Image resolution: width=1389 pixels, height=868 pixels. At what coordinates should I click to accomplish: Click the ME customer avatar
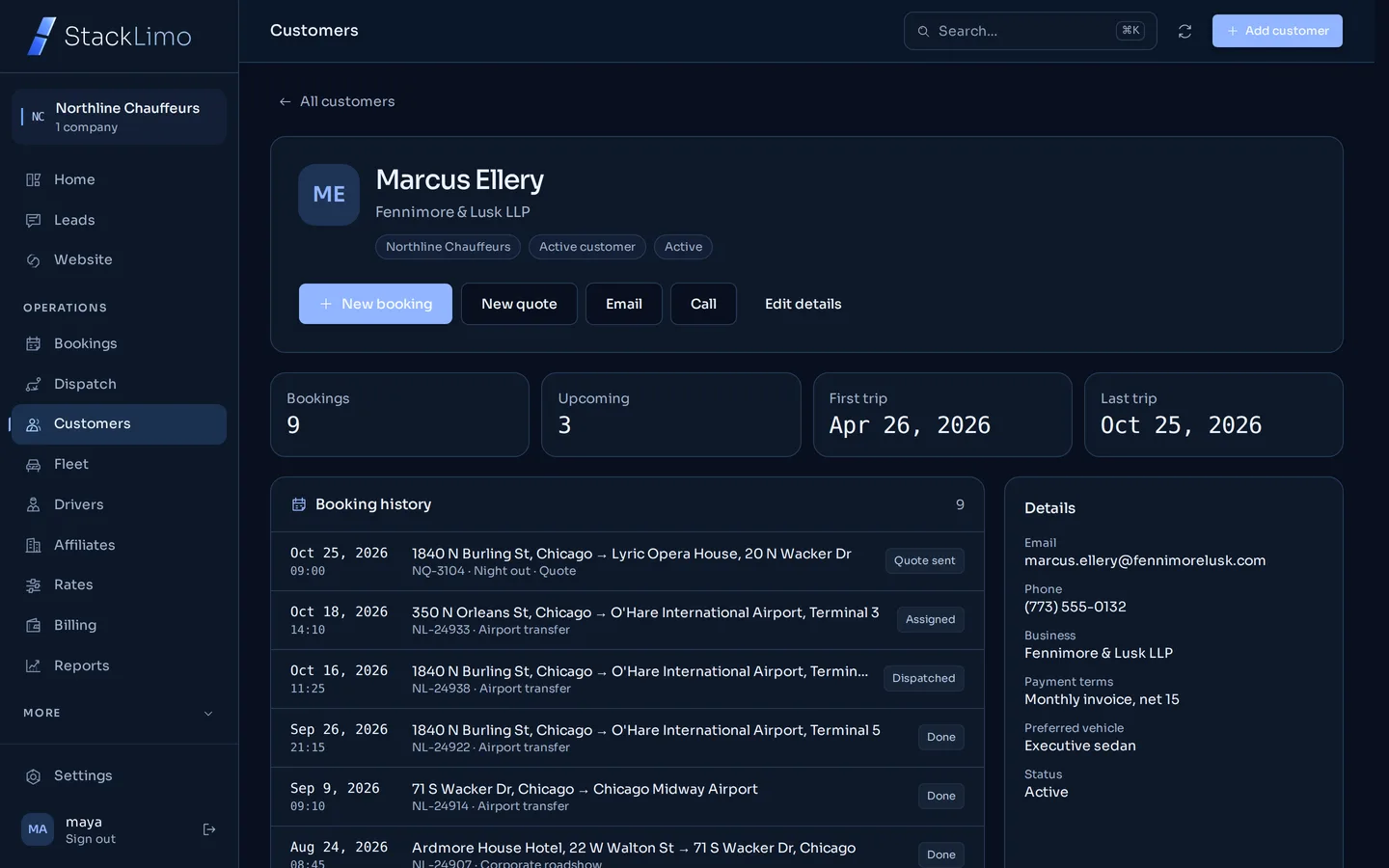(x=329, y=195)
